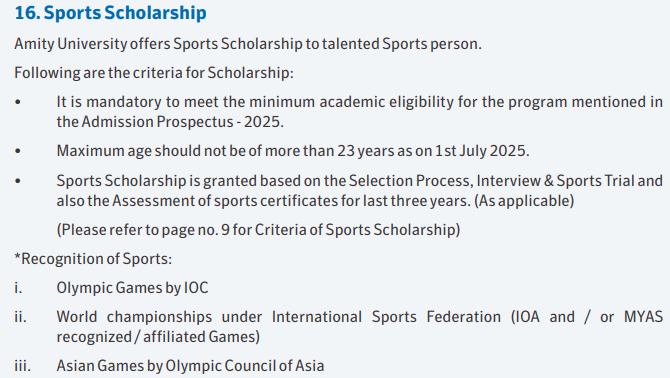Click the roman numeral "ii." marker
The image size is (670, 378).
pos(20,317)
